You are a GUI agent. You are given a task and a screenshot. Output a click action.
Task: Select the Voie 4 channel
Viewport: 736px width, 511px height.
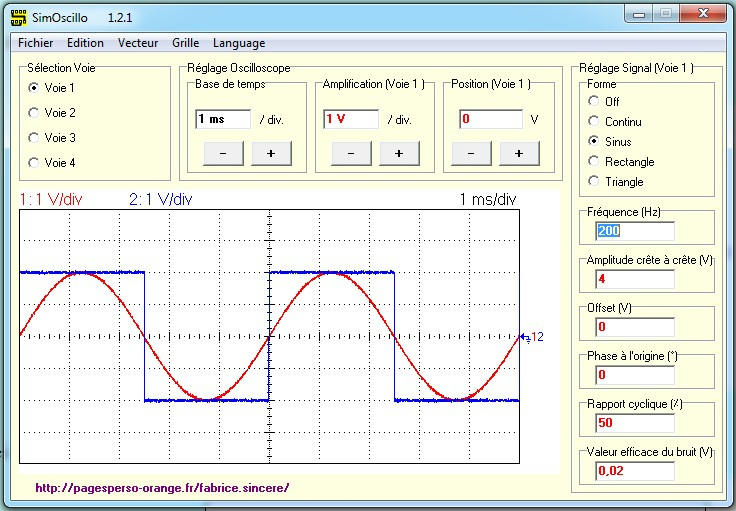[34, 162]
